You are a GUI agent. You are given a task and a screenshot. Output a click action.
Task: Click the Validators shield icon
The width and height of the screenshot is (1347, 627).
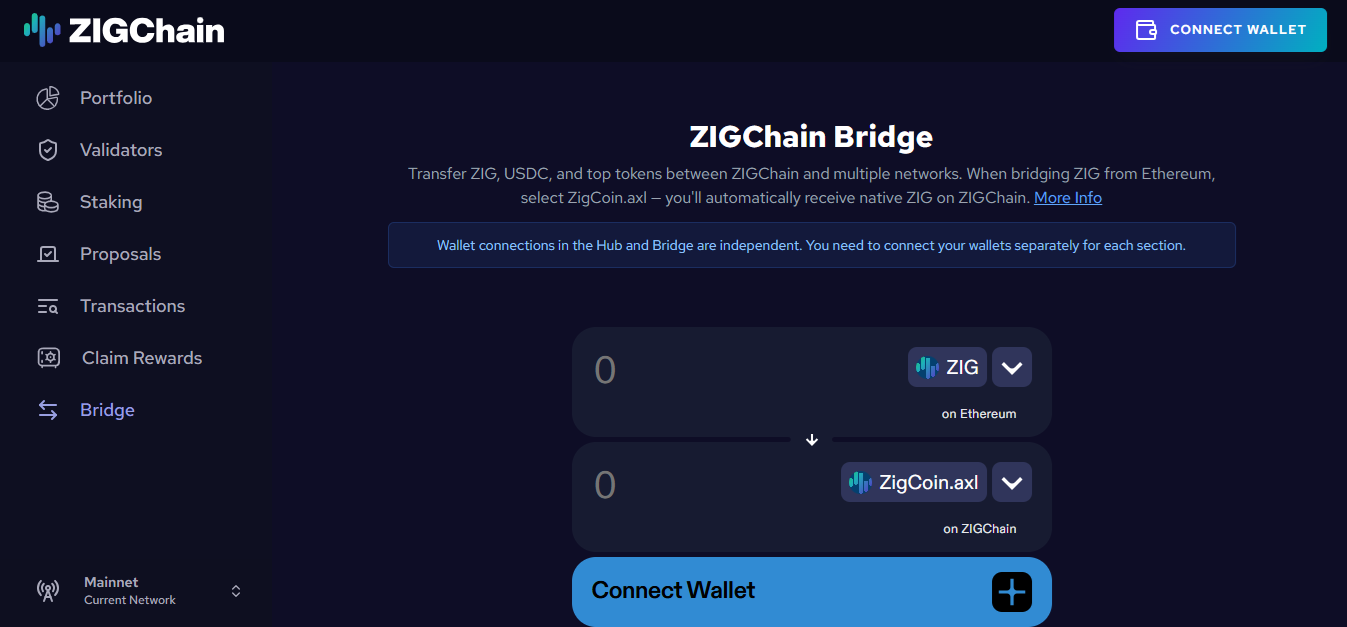(x=48, y=150)
